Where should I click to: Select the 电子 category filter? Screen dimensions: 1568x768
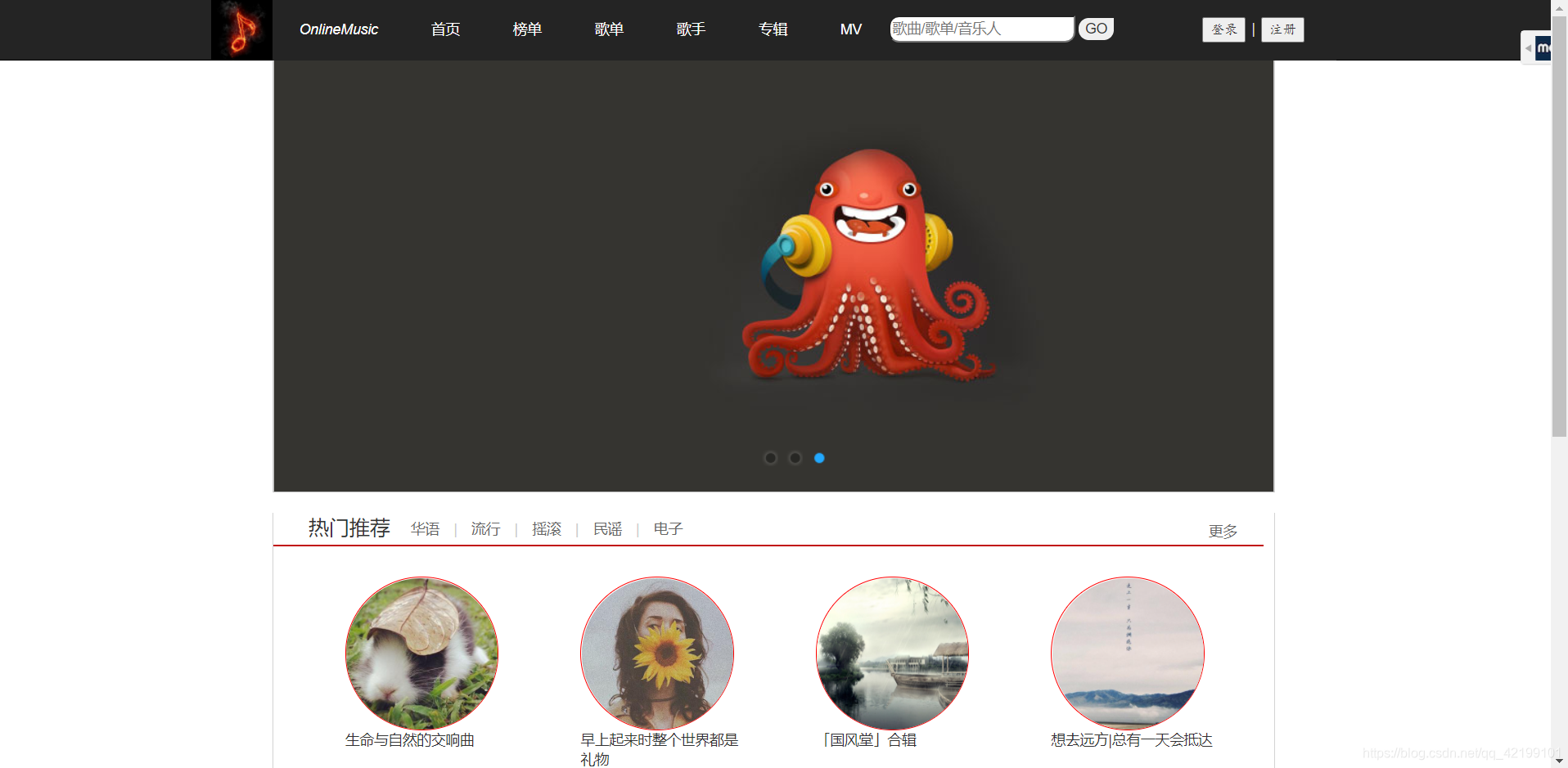pyautogui.click(x=667, y=529)
